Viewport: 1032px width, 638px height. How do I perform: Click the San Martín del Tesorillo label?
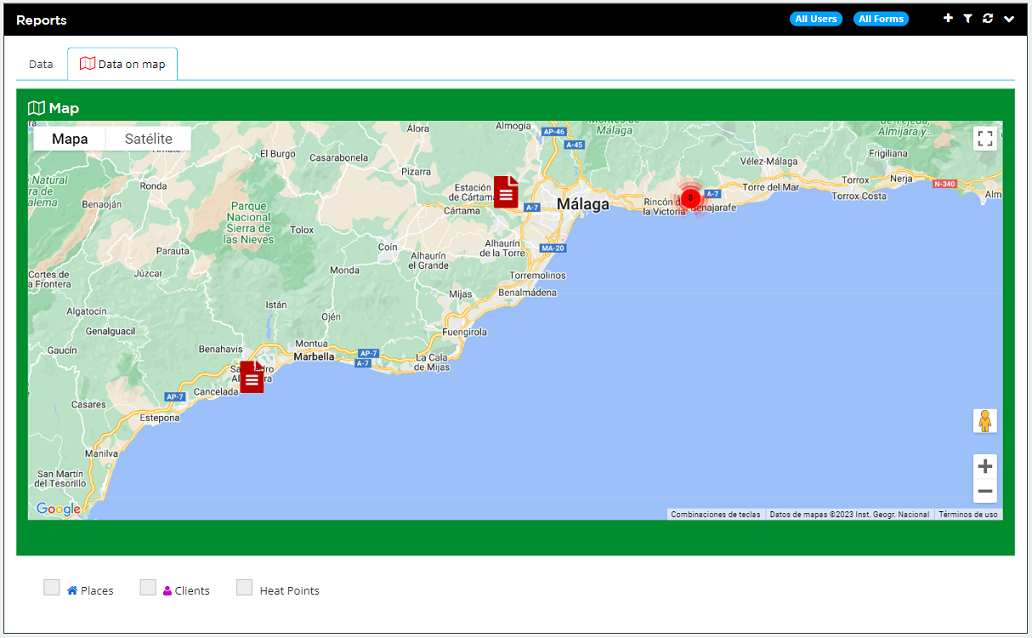click(x=60, y=479)
